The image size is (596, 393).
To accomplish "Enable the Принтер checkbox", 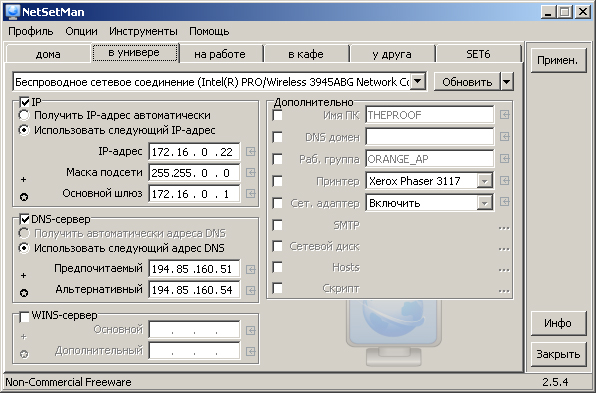I will [x=277, y=181].
